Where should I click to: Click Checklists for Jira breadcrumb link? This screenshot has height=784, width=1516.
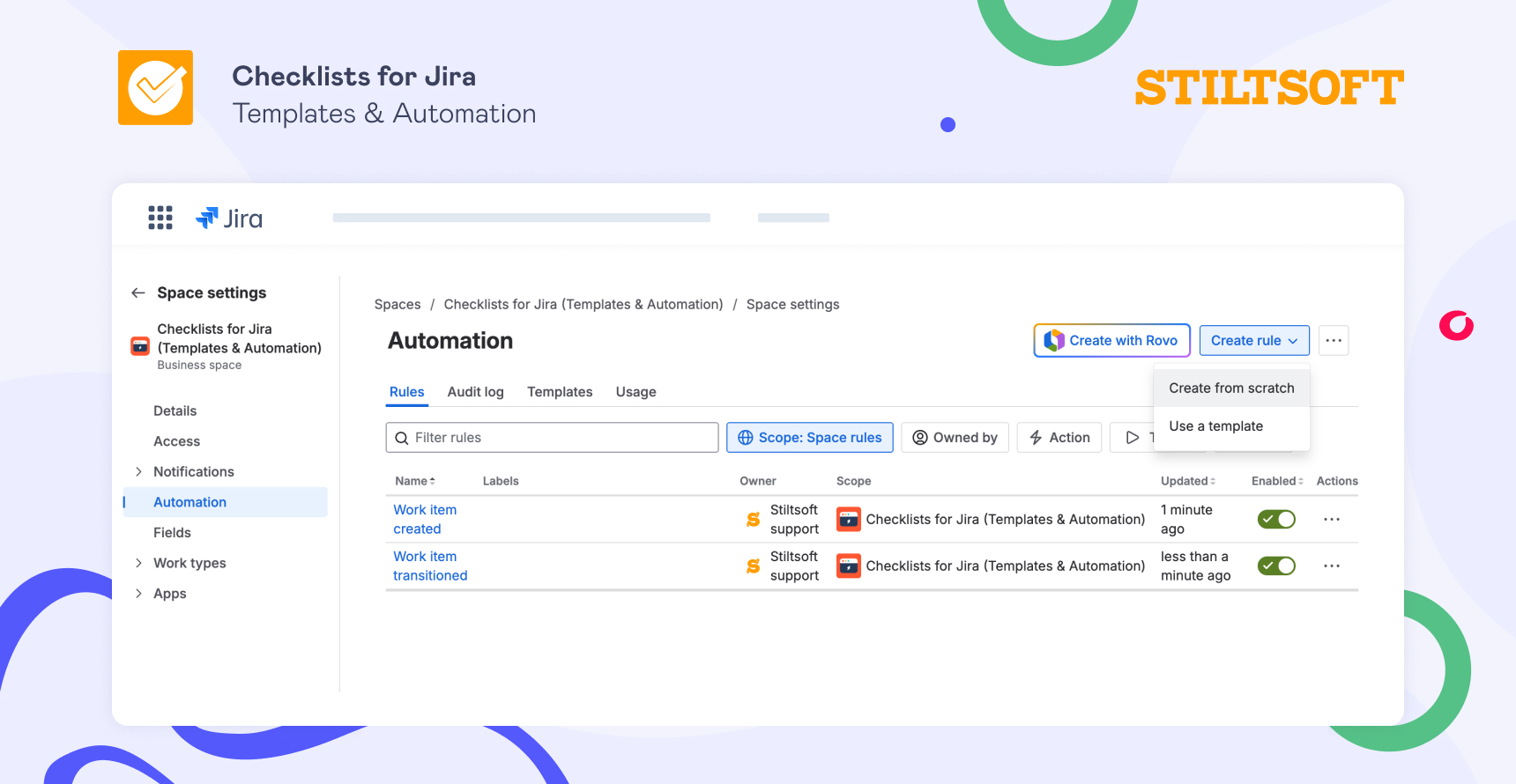click(x=583, y=305)
